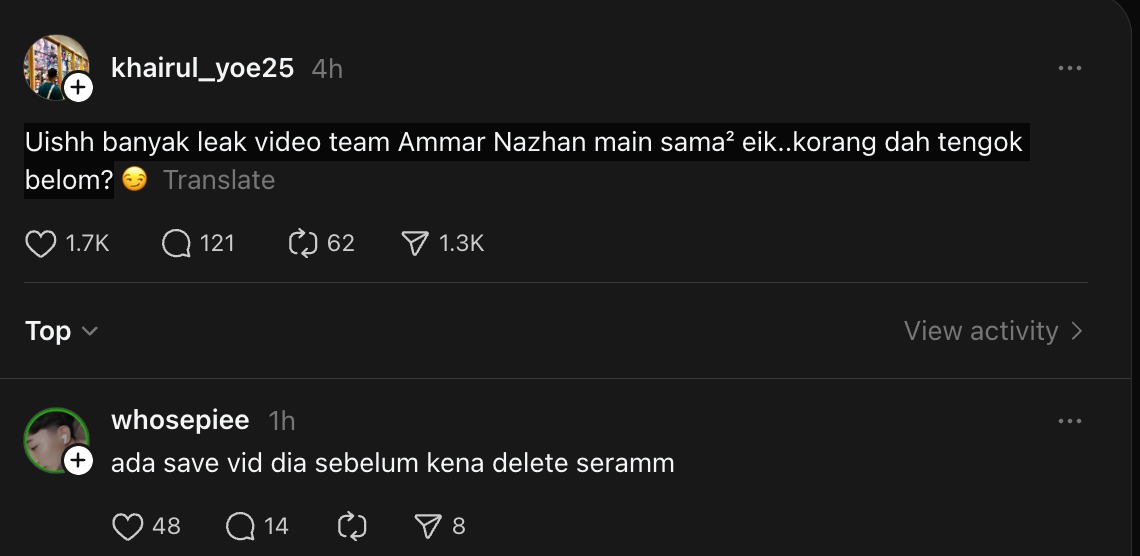Click whosepiee's profile picture
The width and height of the screenshot is (1140, 556).
53,438
